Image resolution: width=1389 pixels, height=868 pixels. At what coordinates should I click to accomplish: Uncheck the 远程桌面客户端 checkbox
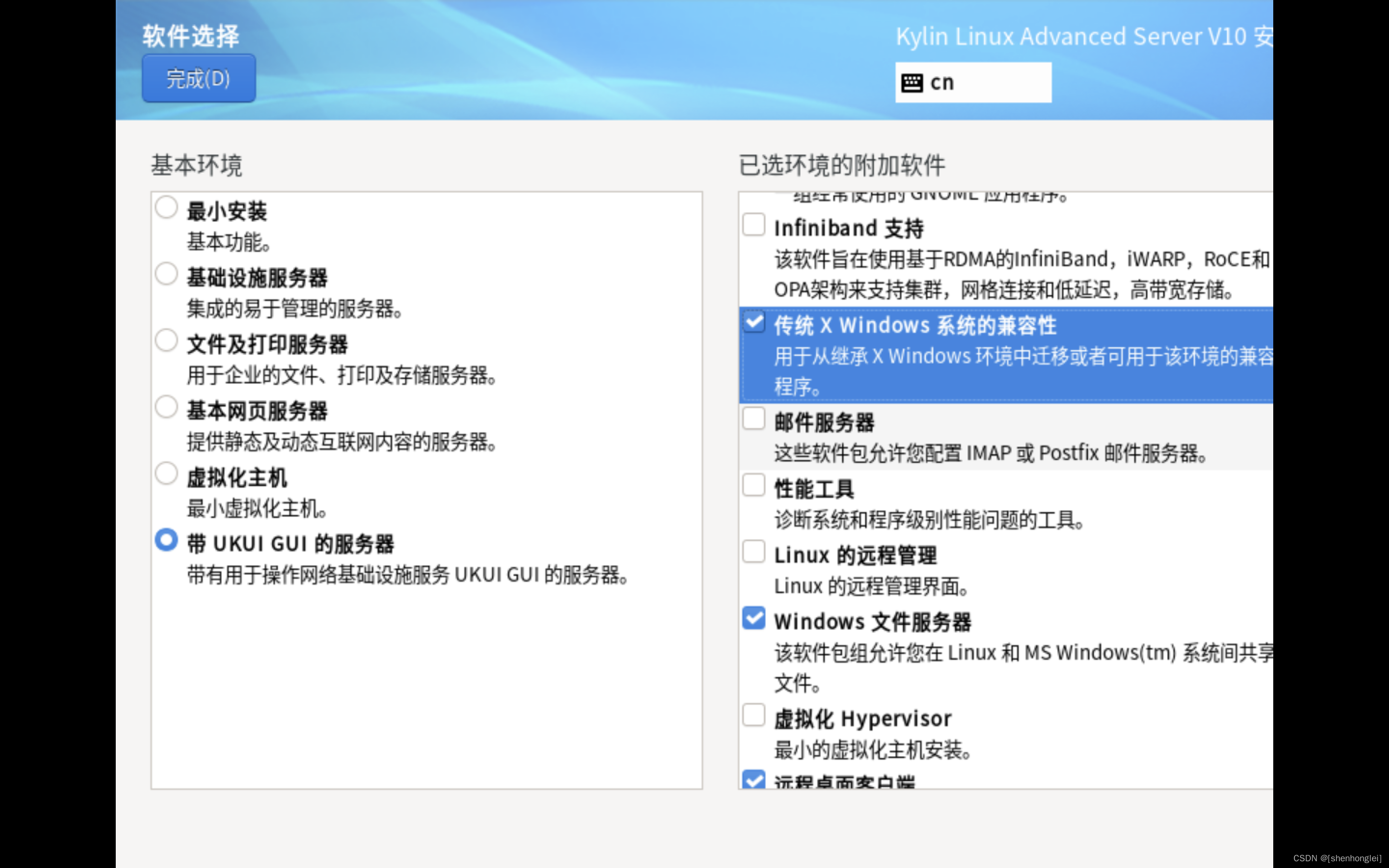pos(754,780)
